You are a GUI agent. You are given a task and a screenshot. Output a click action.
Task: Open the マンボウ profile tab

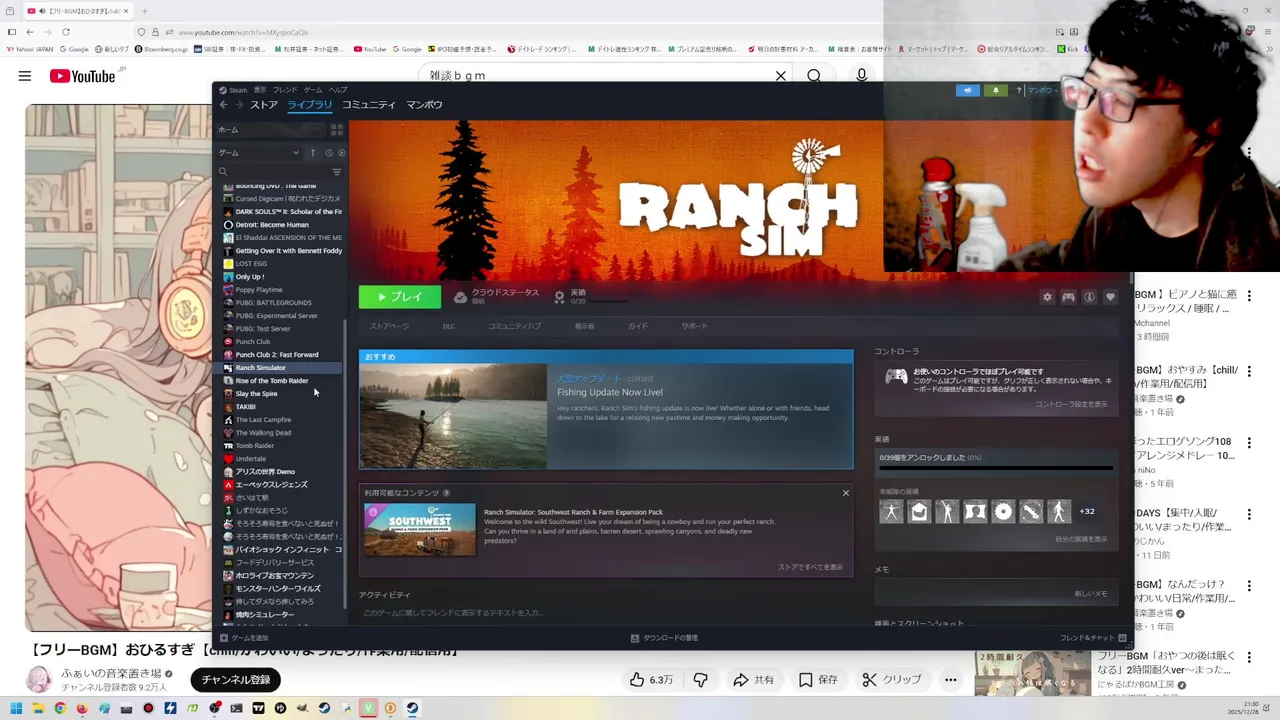pos(424,105)
